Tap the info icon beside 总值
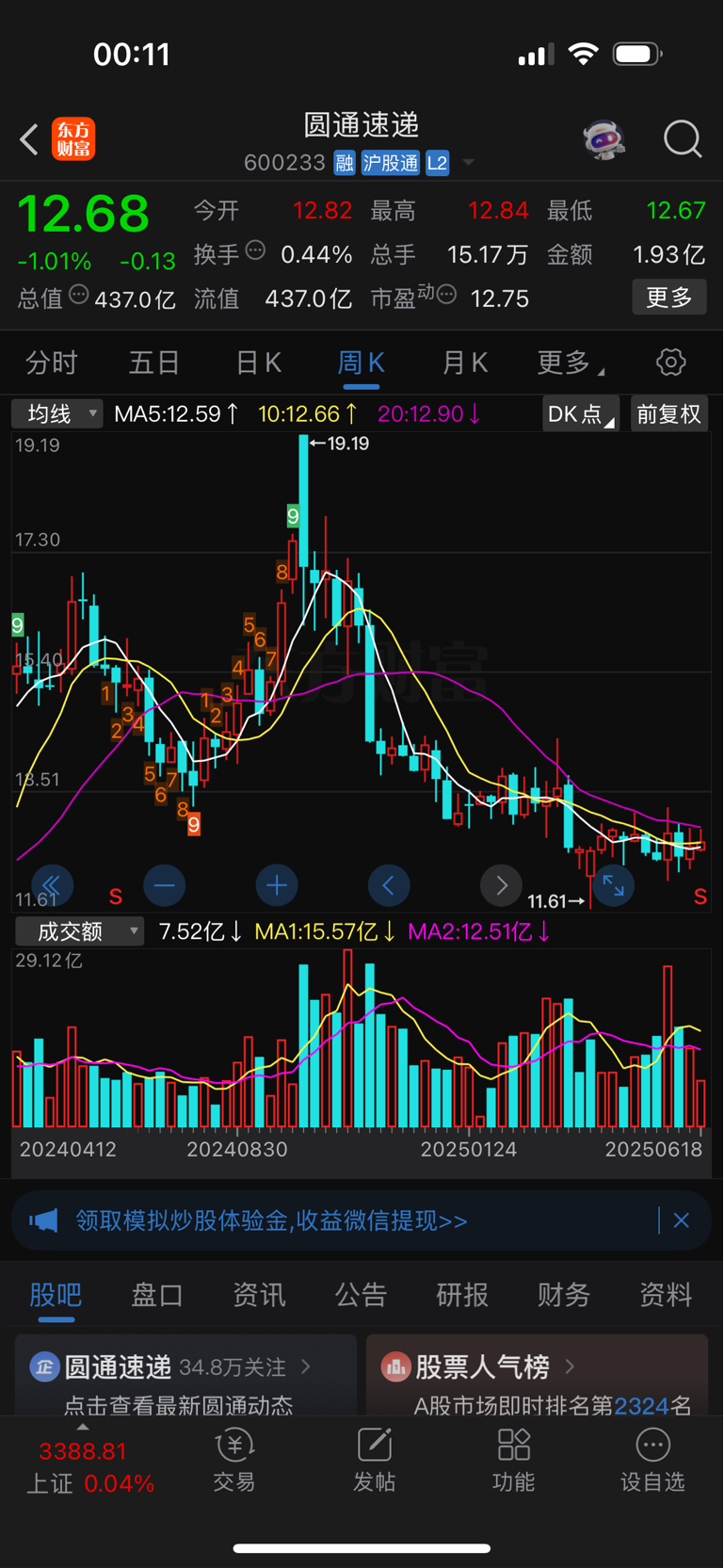 pyautogui.click(x=79, y=295)
